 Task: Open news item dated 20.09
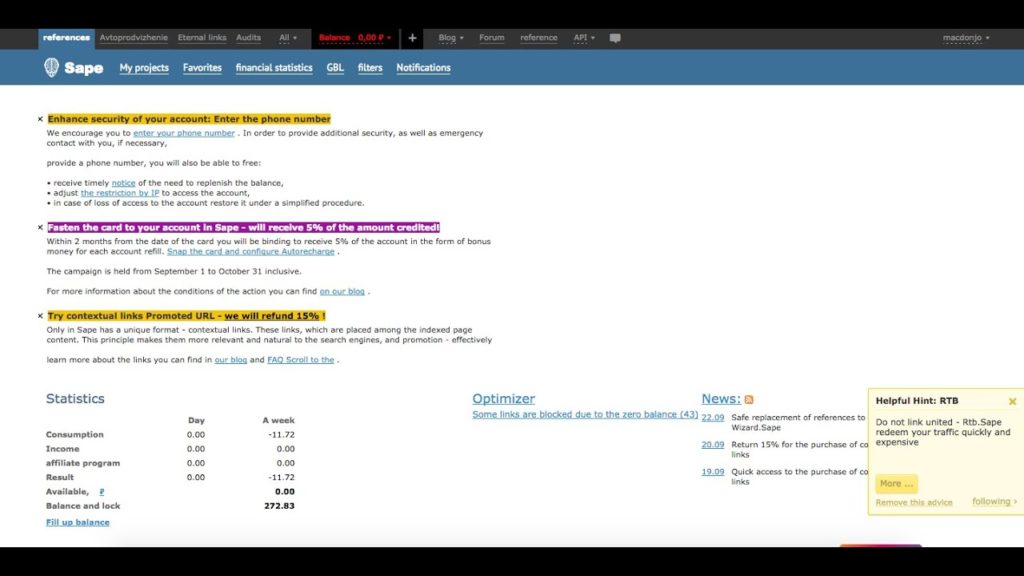(x=712, y=445)
